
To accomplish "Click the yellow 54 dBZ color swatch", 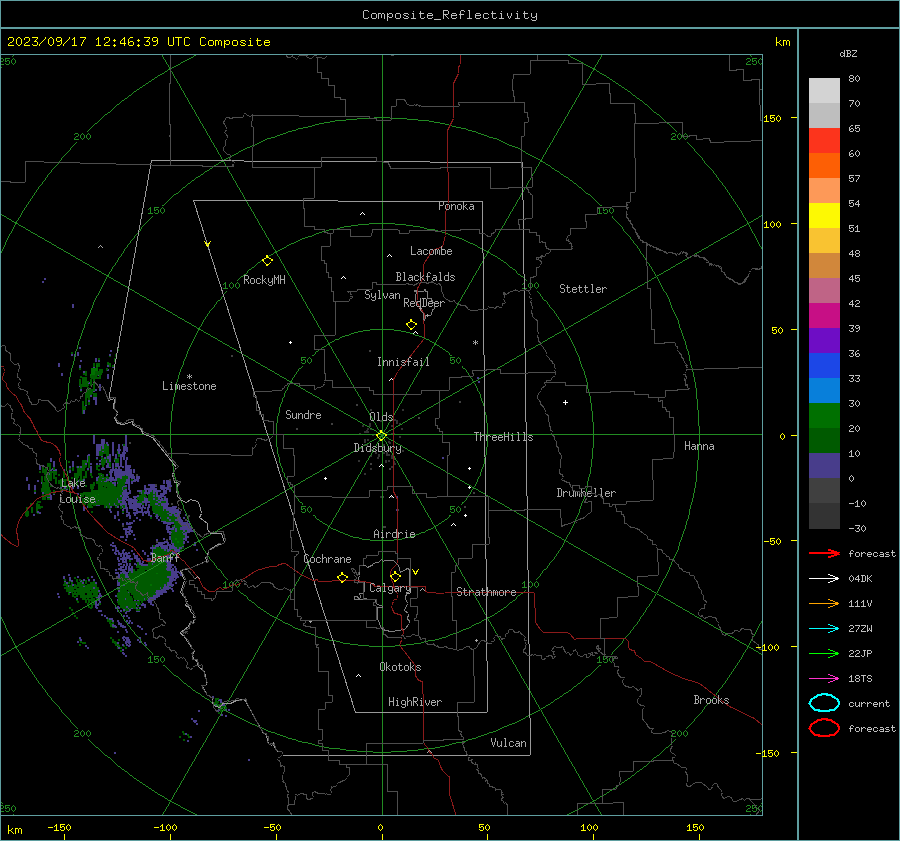I will coord(824,216).
